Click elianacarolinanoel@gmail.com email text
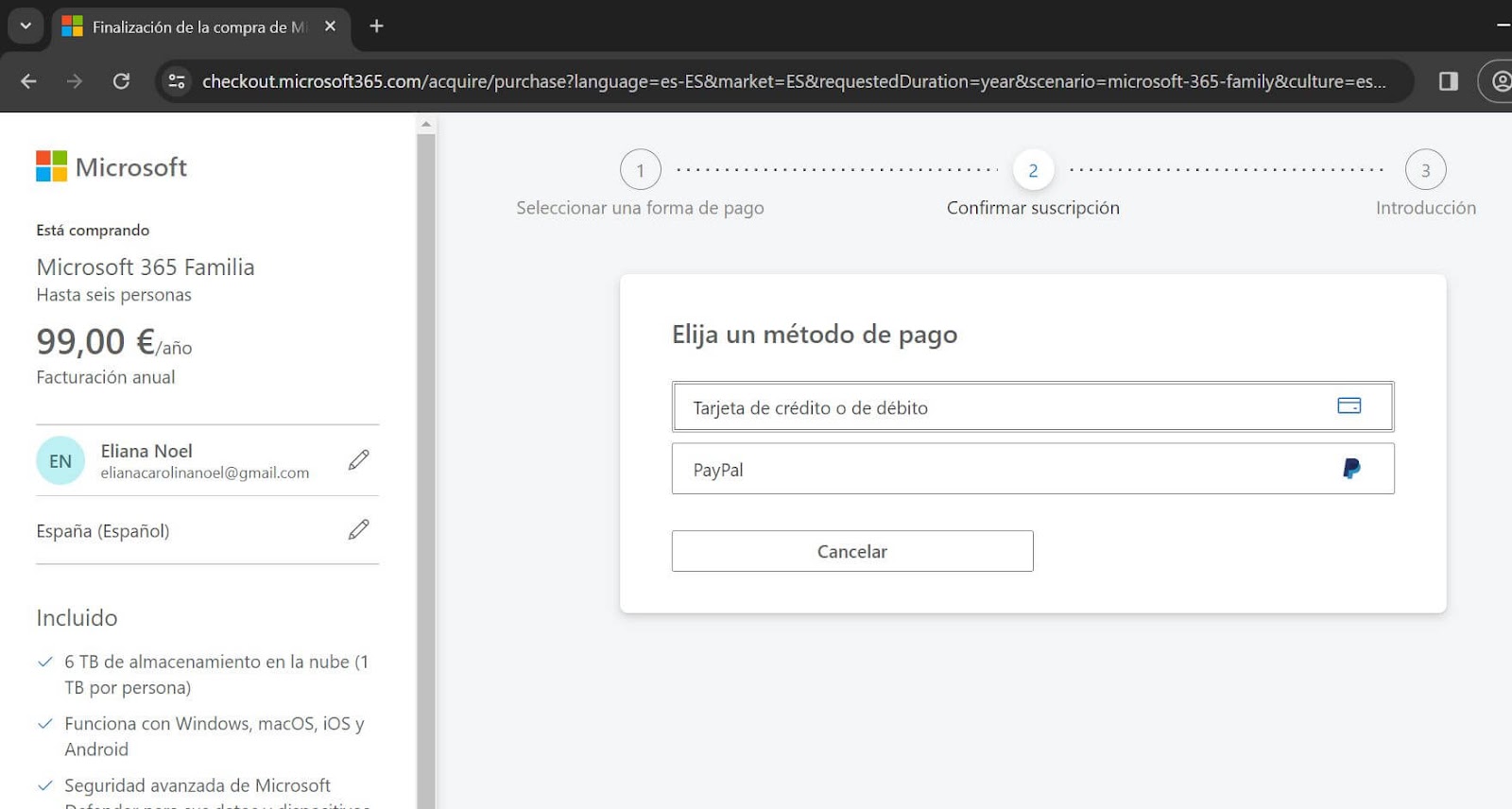 (x=205, y=473)
